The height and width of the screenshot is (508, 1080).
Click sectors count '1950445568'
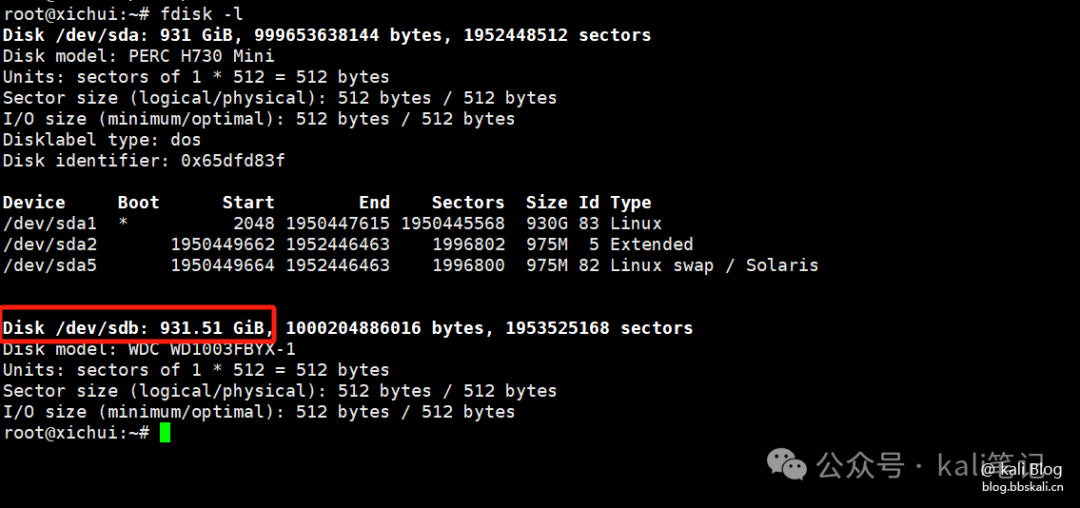pos(453,224)
